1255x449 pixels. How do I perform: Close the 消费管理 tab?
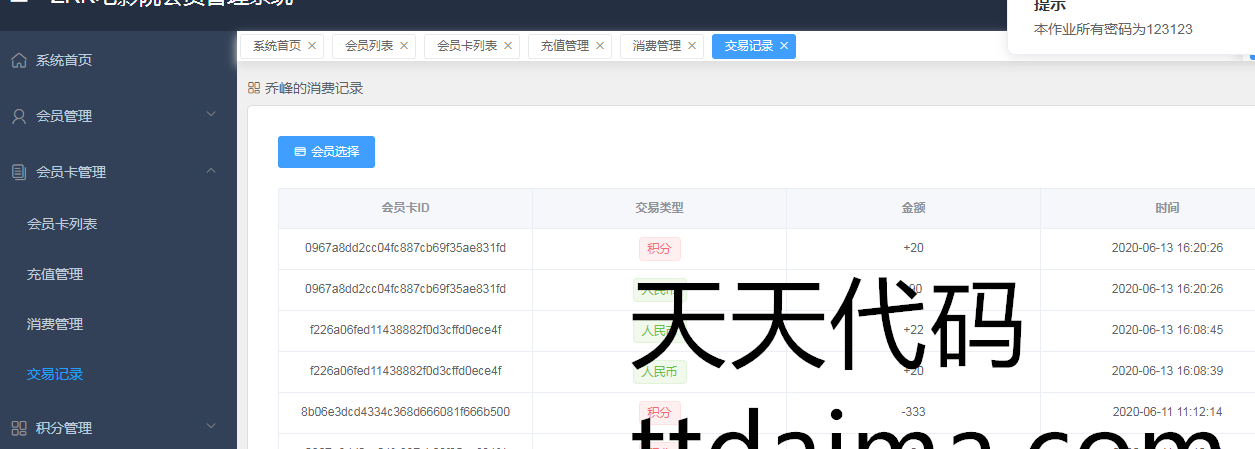point(692,46)
